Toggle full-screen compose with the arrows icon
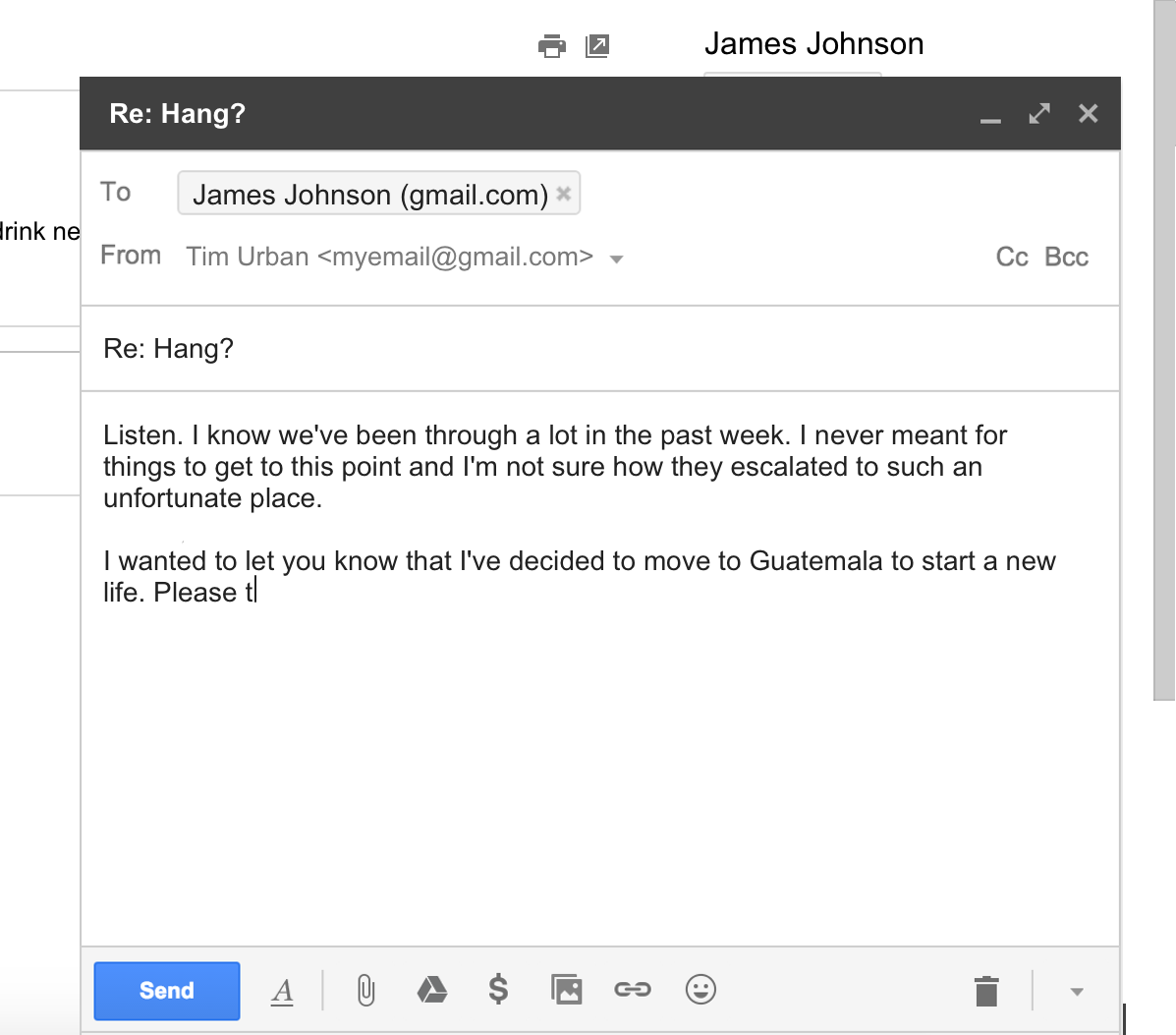This screenshot has height=1035, width=1176. click(1039, 114)
